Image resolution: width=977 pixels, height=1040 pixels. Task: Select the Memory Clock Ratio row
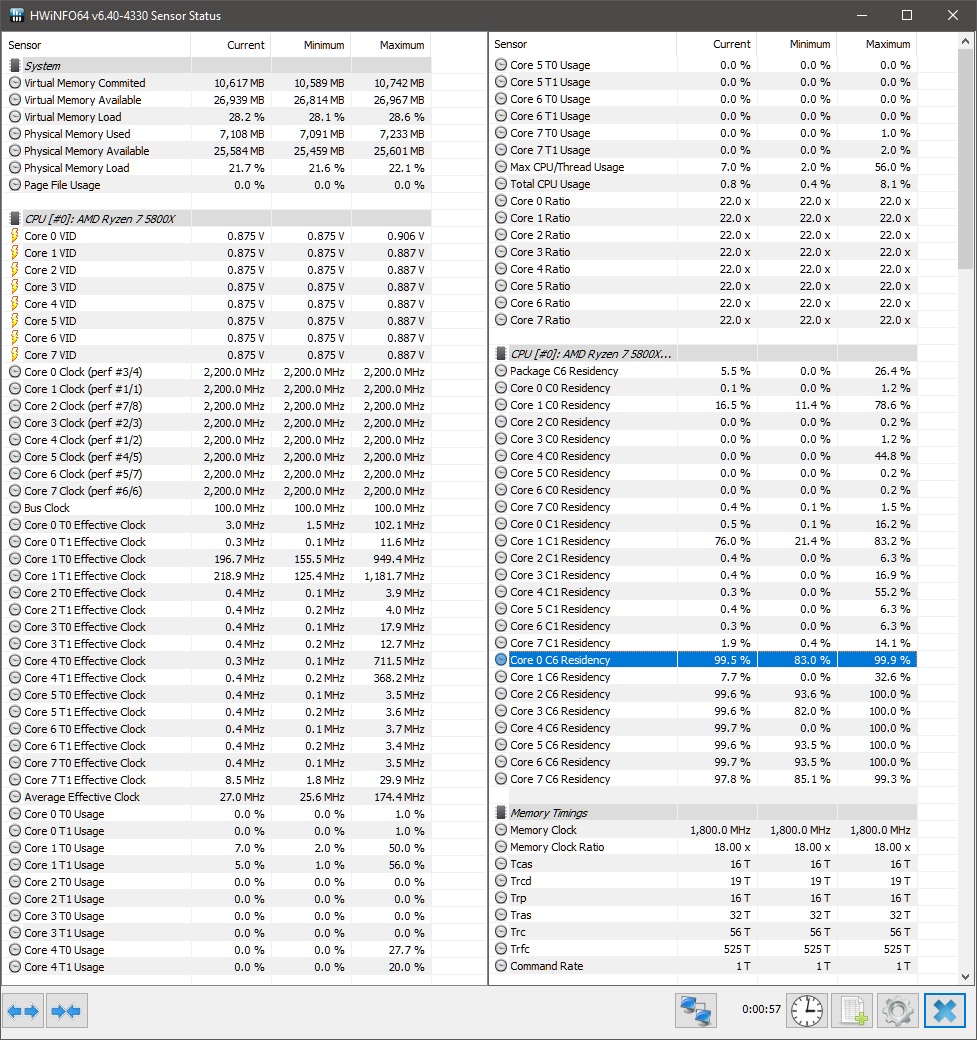click(704, 847)
